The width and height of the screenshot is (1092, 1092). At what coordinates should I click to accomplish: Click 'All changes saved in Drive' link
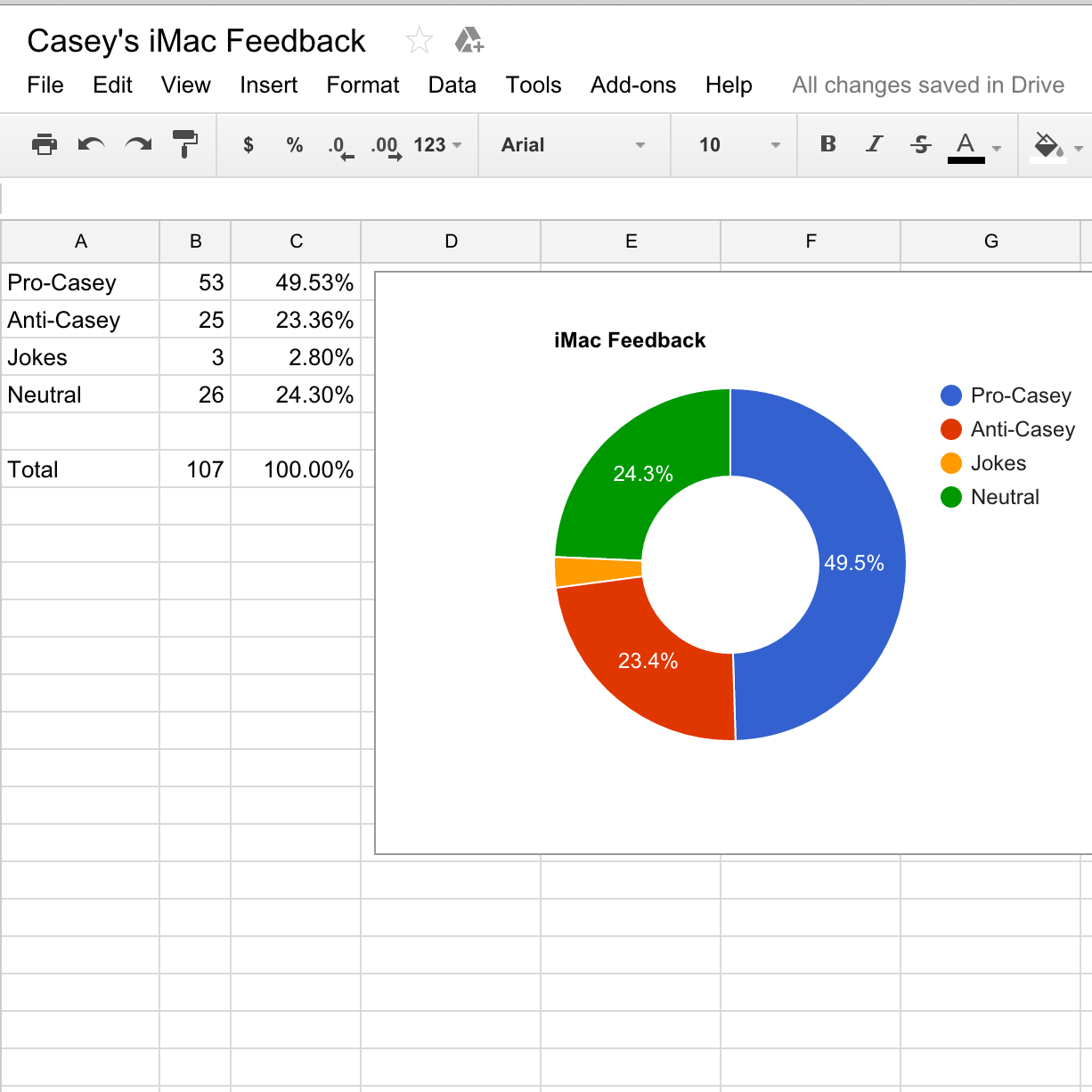coord(928,85)
